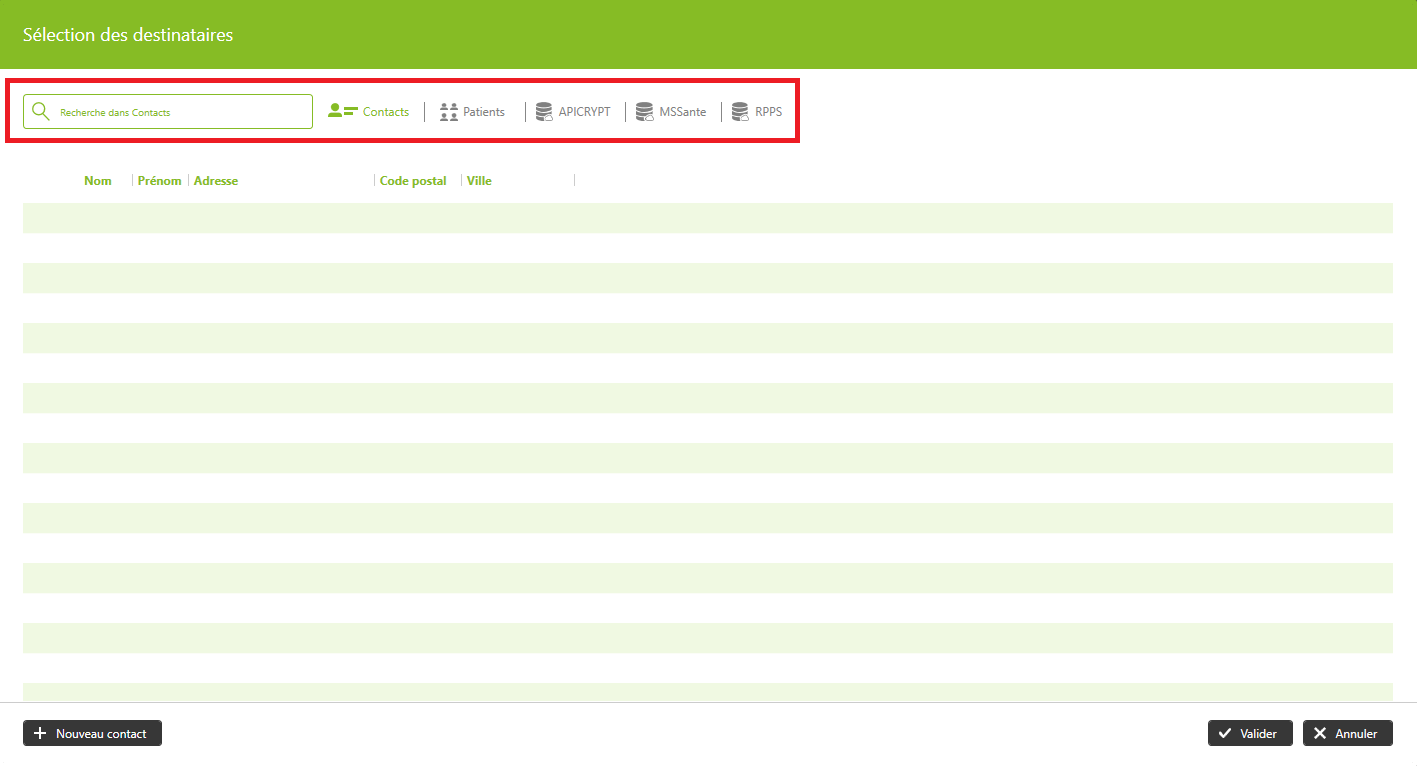Click the RPPS database icon

(x=740, y=112)
